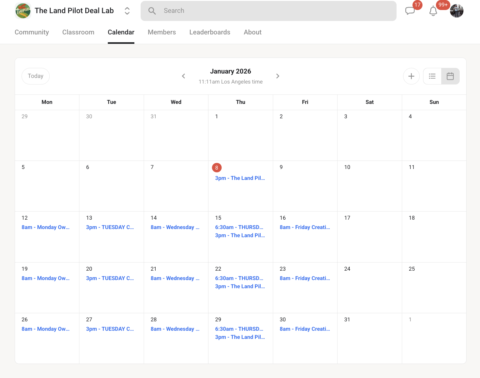Click The Land Pilot Deal Lab logo

click(23, 11)
